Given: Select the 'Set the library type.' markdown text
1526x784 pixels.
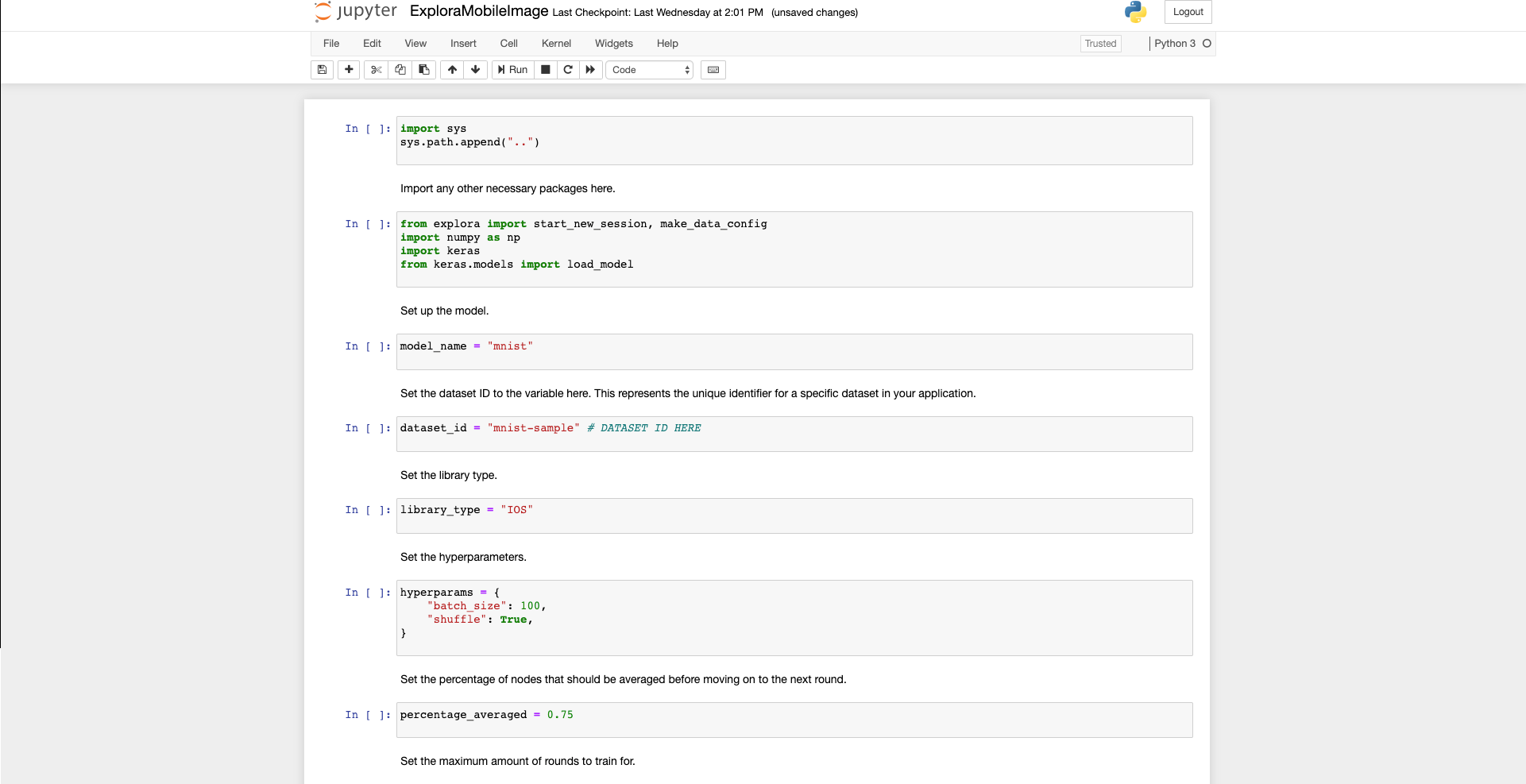Looking at the screenshot, I should click(449, 476).
